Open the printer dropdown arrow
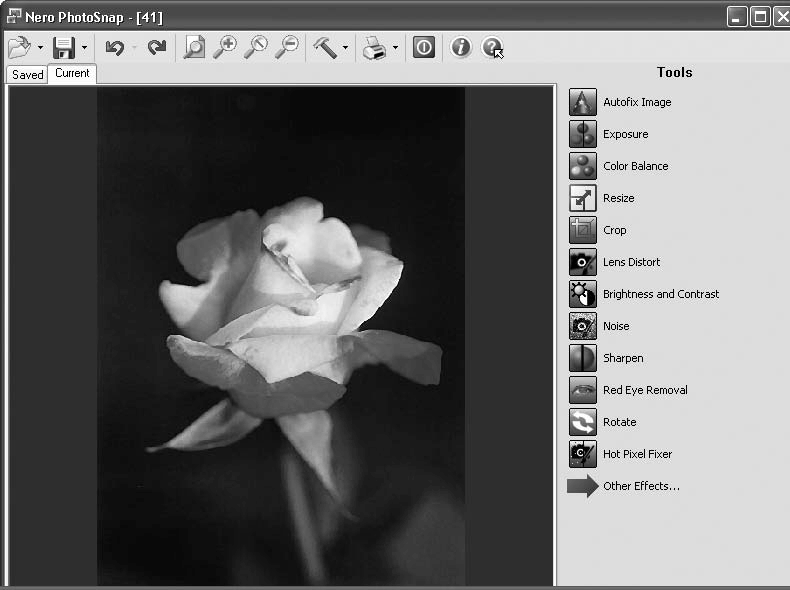This screenshot has height=590, width=790. [x=395, y=48]
